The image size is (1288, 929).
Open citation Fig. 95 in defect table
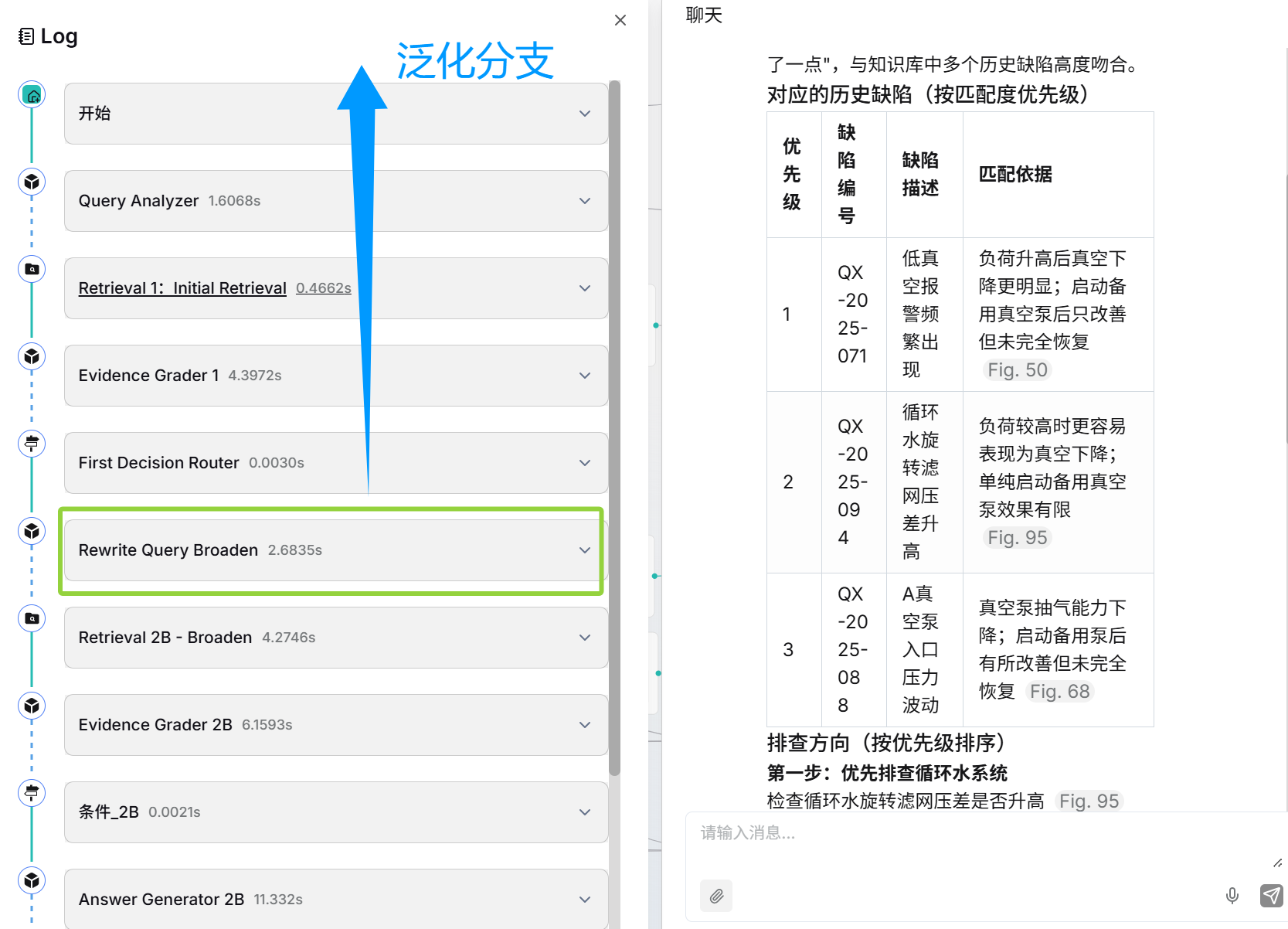coord(1018,538)
